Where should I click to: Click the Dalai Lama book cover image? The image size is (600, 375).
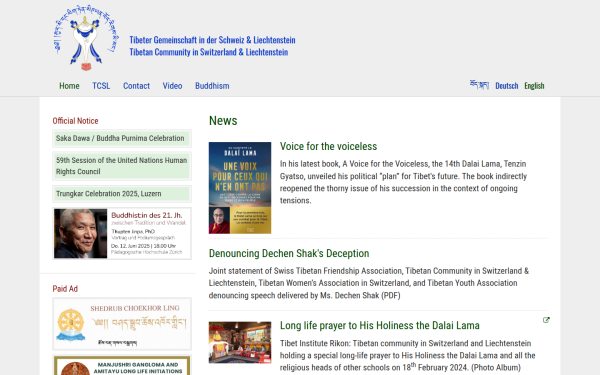tap(240, 188)
